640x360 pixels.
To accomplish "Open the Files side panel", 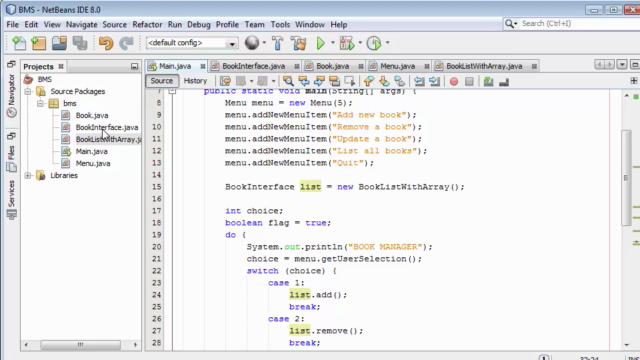I will pyautogui.click(x=11, y=158).
